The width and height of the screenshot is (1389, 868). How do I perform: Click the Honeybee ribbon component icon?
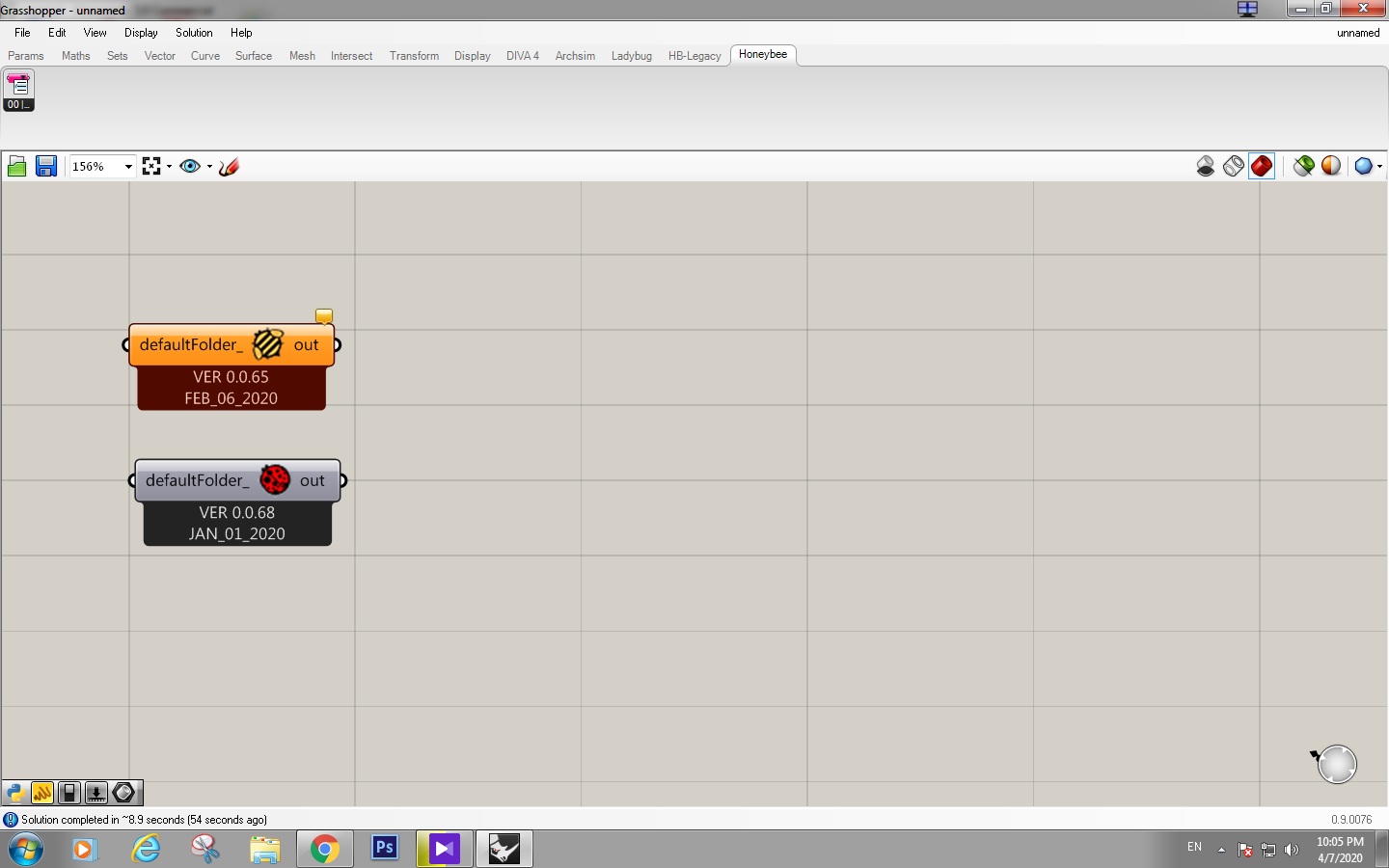point(18,91)
